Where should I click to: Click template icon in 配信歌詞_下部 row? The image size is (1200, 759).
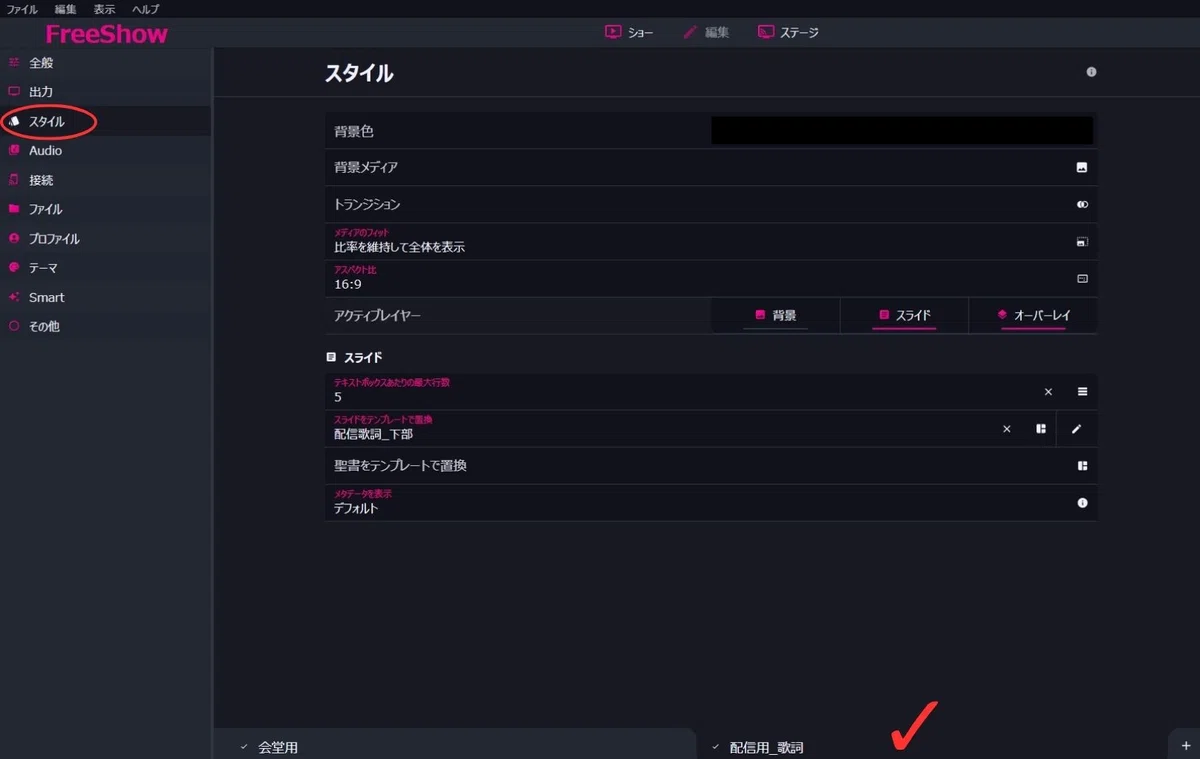point(1041,429)
